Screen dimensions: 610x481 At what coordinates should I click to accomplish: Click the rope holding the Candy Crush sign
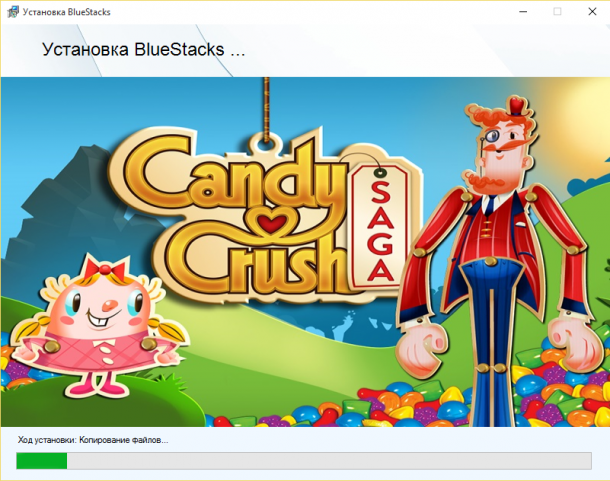click(x=266, y=110)
